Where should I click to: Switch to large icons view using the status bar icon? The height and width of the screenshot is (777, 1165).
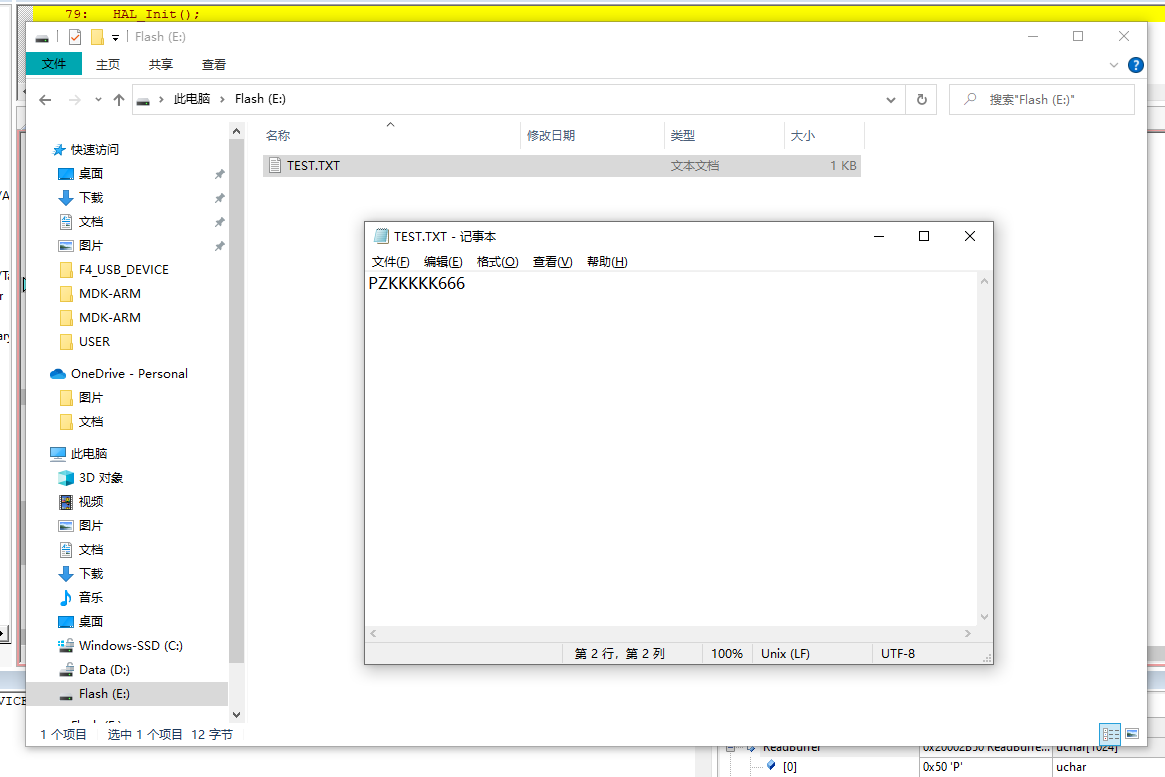1132,734
